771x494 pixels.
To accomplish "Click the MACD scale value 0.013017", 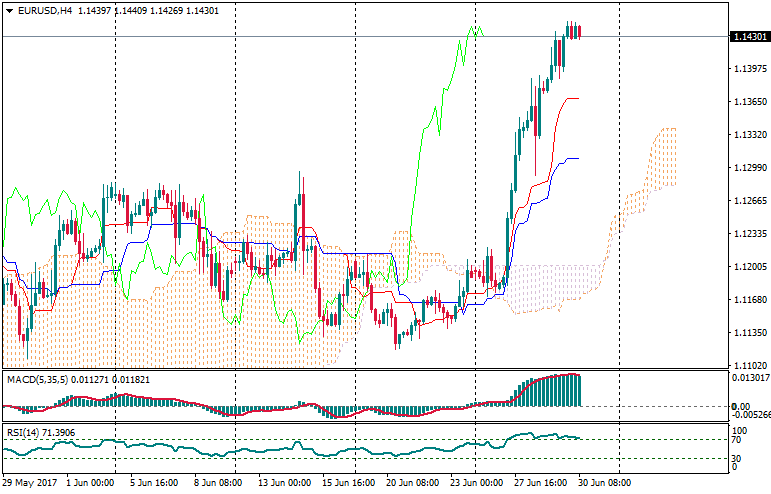I will point(752,377).
